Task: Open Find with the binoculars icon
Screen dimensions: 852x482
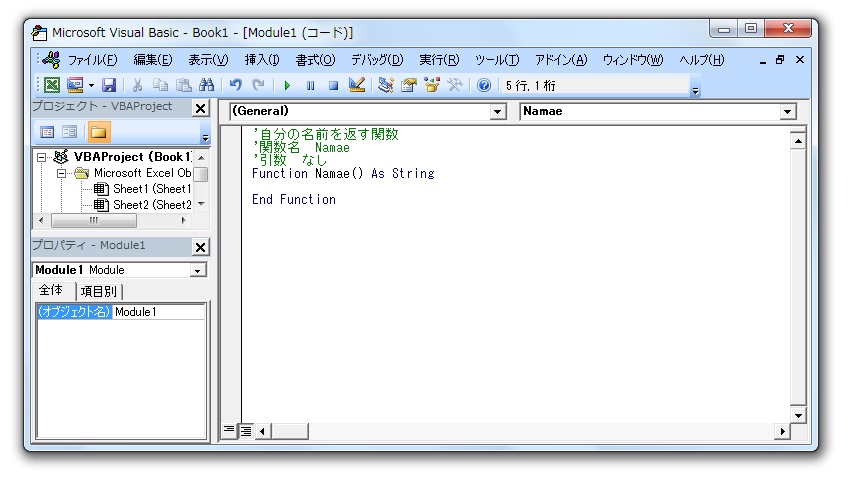Action: pos(206,85)
